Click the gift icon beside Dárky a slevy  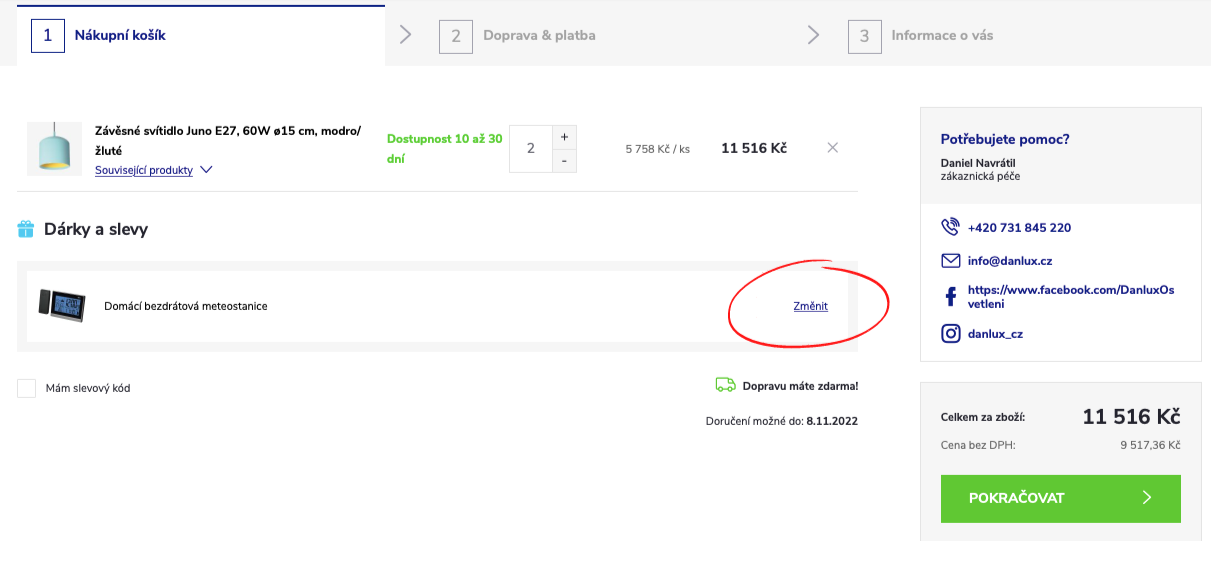(26, 229)
